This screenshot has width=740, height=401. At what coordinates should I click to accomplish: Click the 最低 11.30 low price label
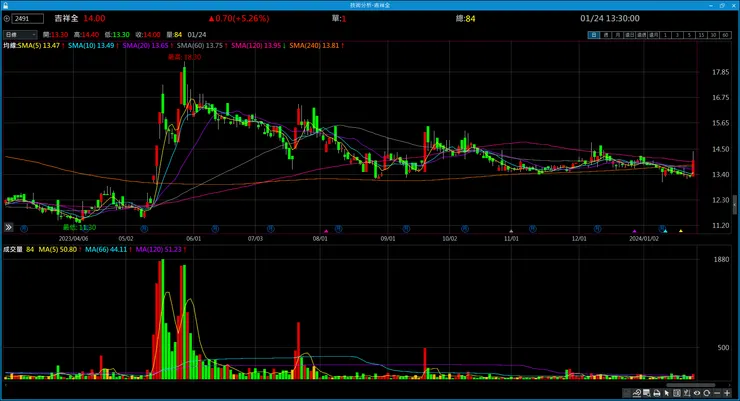click(x=79, y=227)
